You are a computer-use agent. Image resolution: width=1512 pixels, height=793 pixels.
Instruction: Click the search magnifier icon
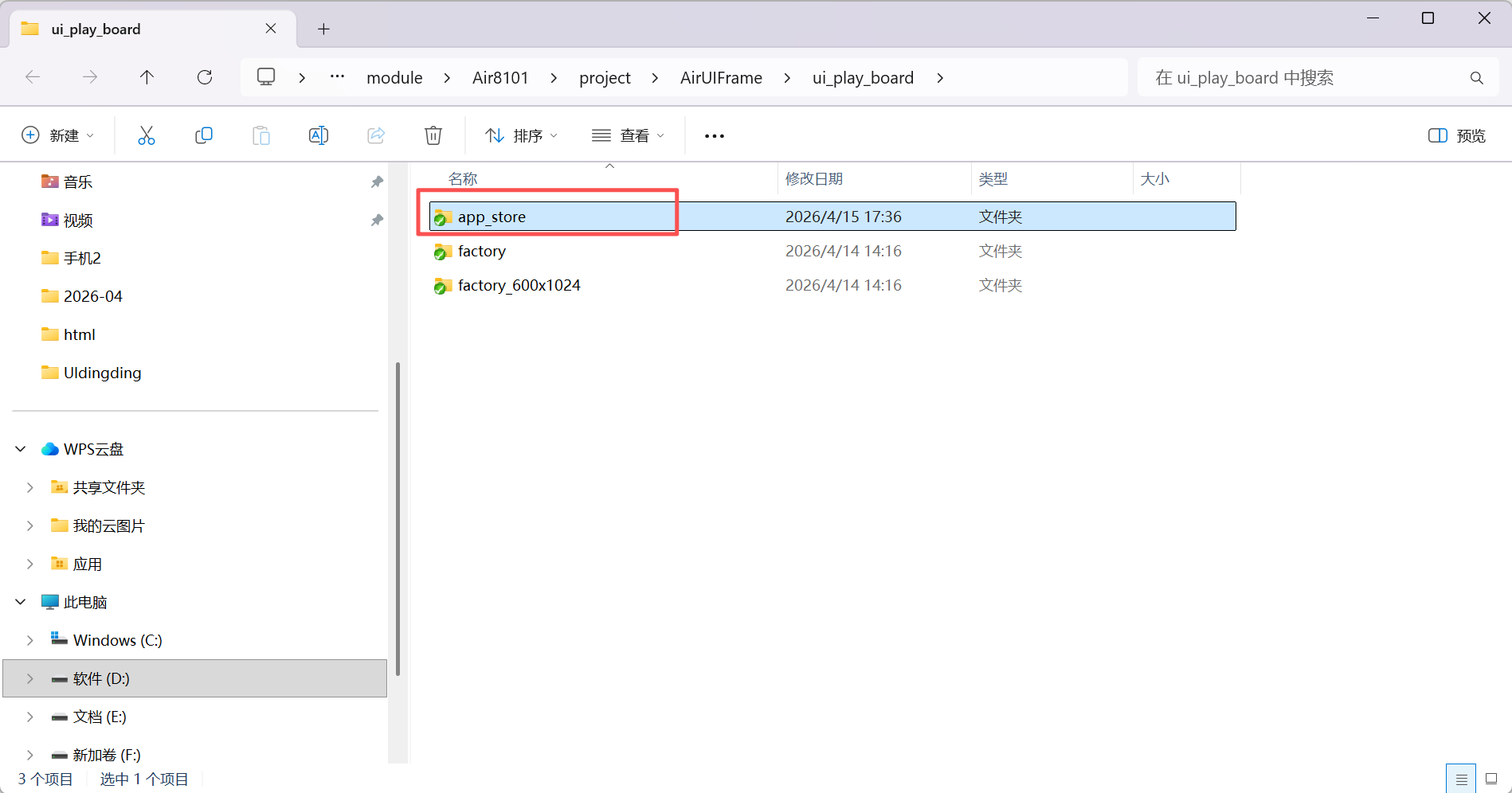click(1477, 78)
